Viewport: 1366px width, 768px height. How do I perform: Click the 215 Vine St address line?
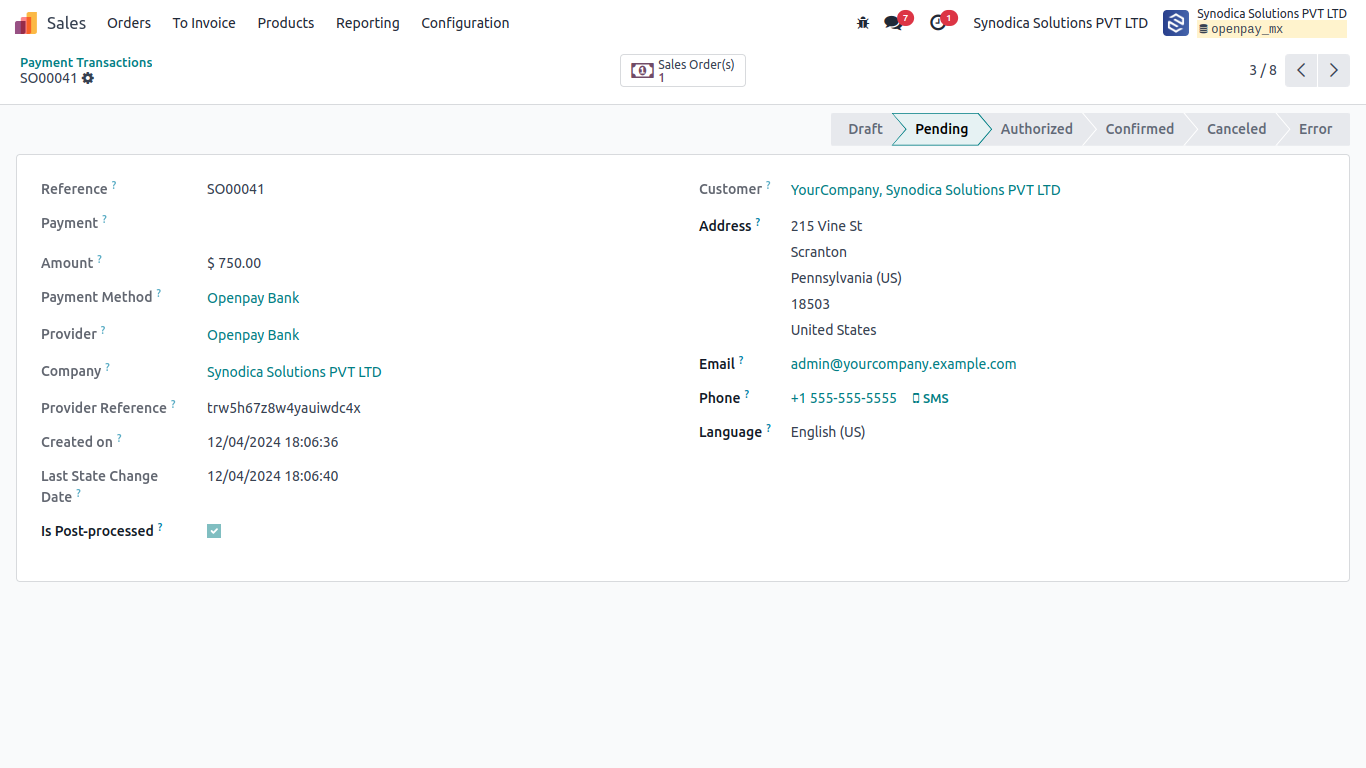click(827, 226)
